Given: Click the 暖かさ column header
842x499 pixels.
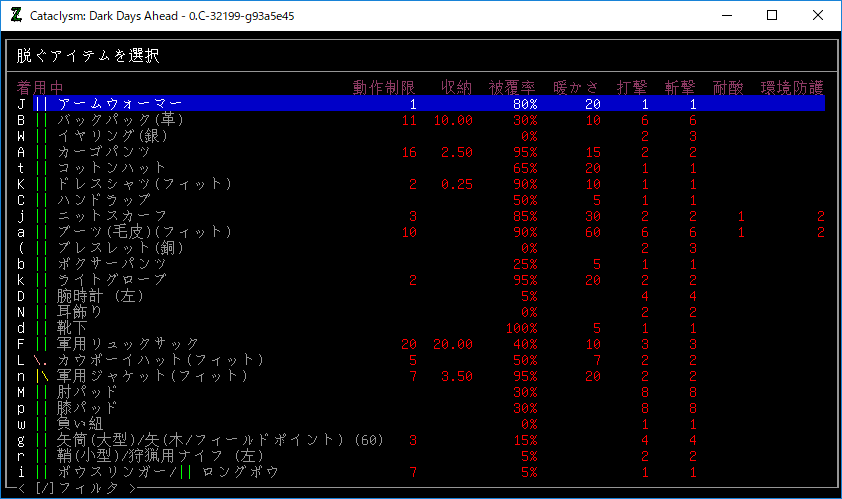Looking at the screenshot, I should [576, 87].
